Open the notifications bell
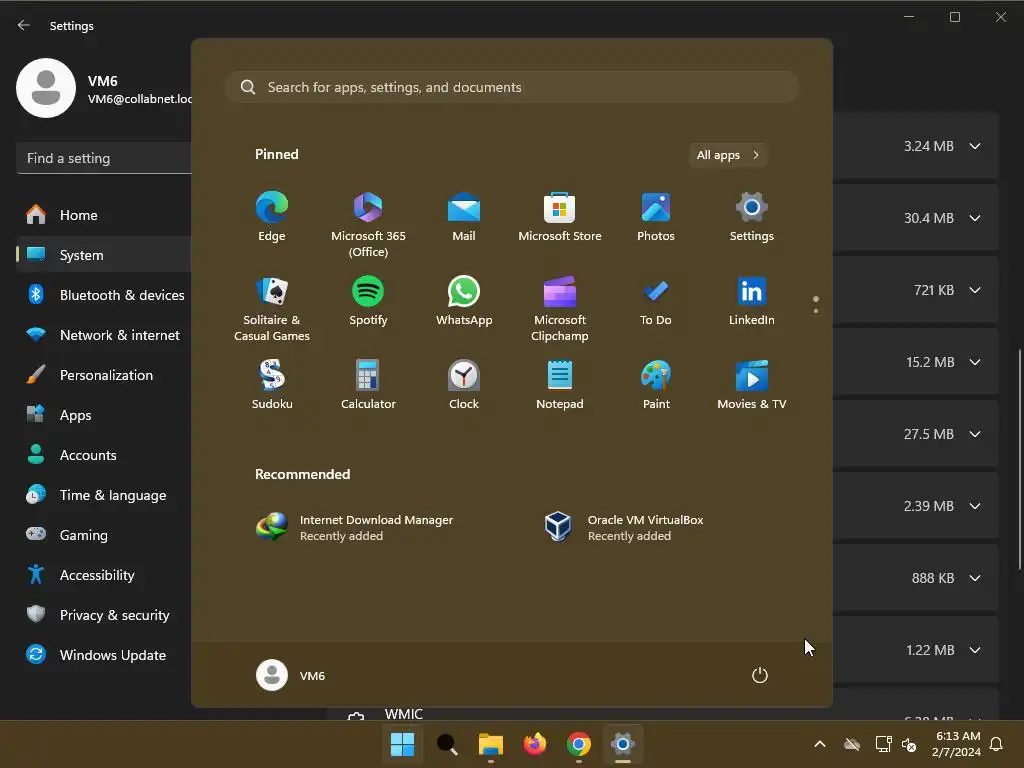The image size is (1024, 768). (x=997, y=744)
